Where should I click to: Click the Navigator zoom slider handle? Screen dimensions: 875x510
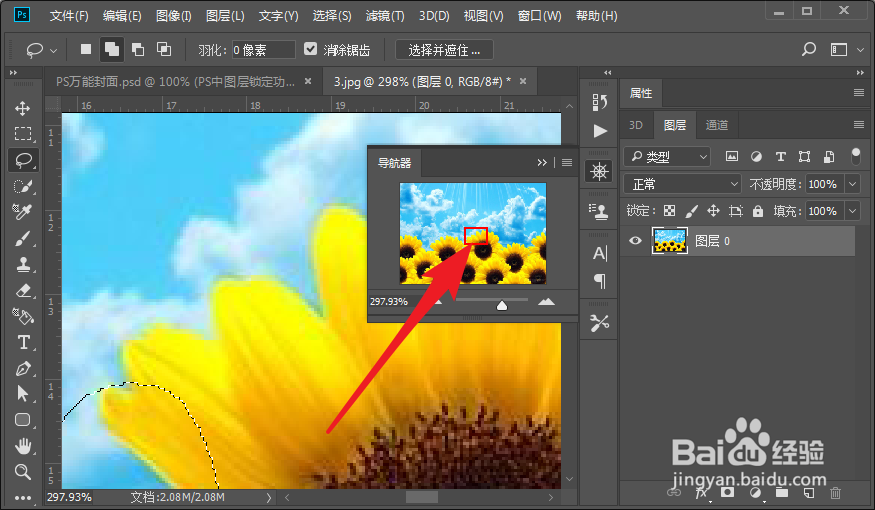[x=502, y=305]
